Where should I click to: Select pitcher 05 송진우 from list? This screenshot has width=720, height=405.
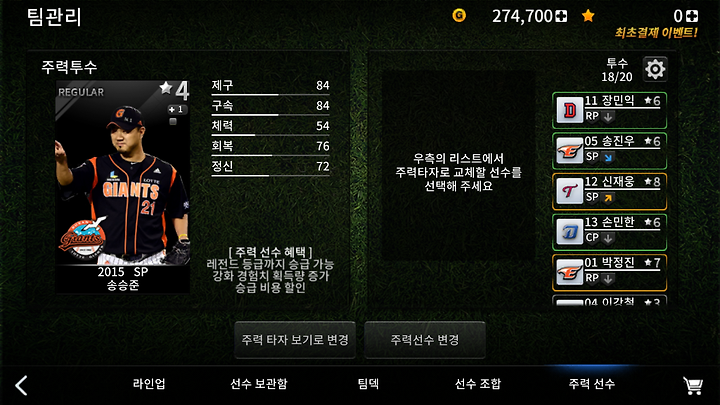coord(609,151)
